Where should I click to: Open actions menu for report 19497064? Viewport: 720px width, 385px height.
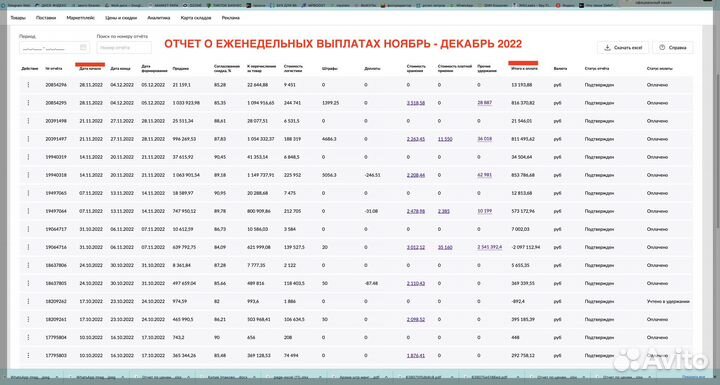click(28, 211)
